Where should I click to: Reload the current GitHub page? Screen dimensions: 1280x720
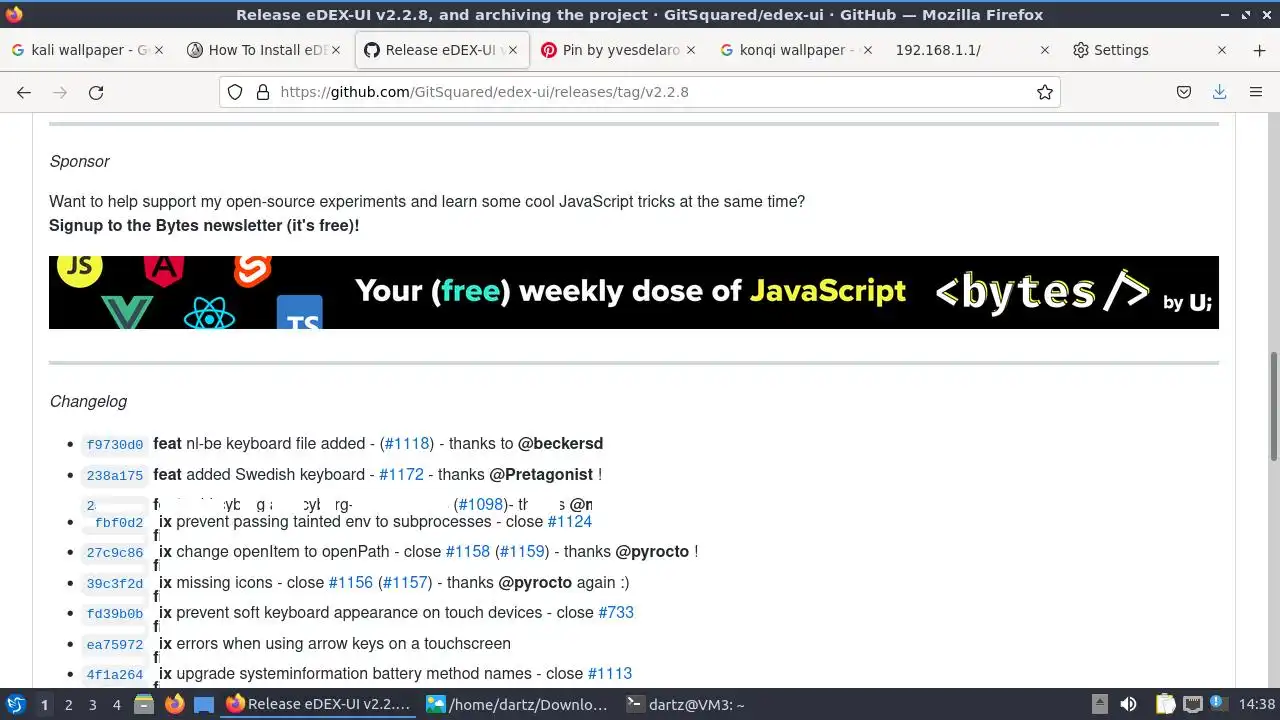point(96,92)
